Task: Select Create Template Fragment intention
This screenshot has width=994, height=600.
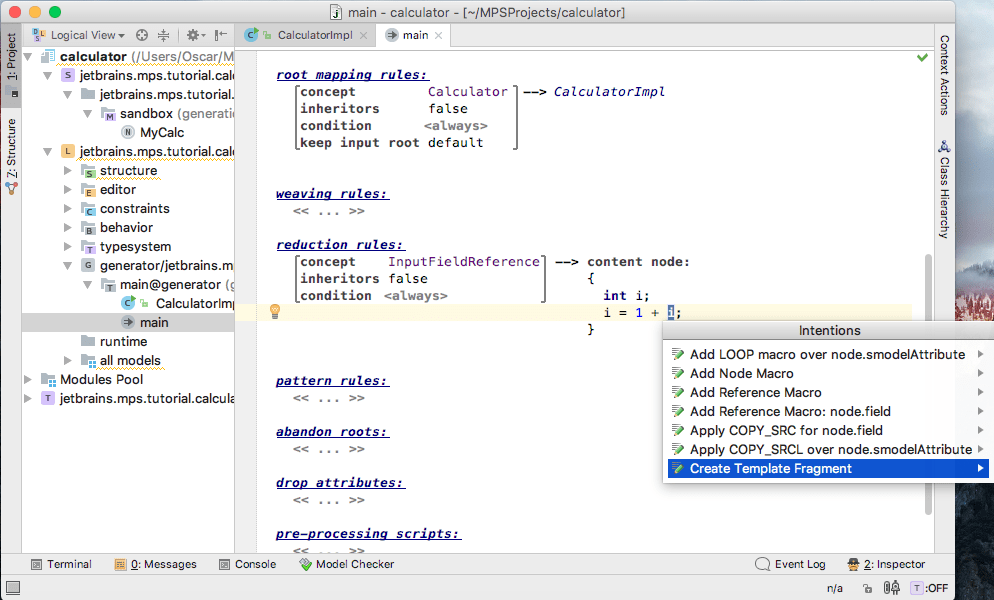Action: pyautogui.click(x=770, y=468)
